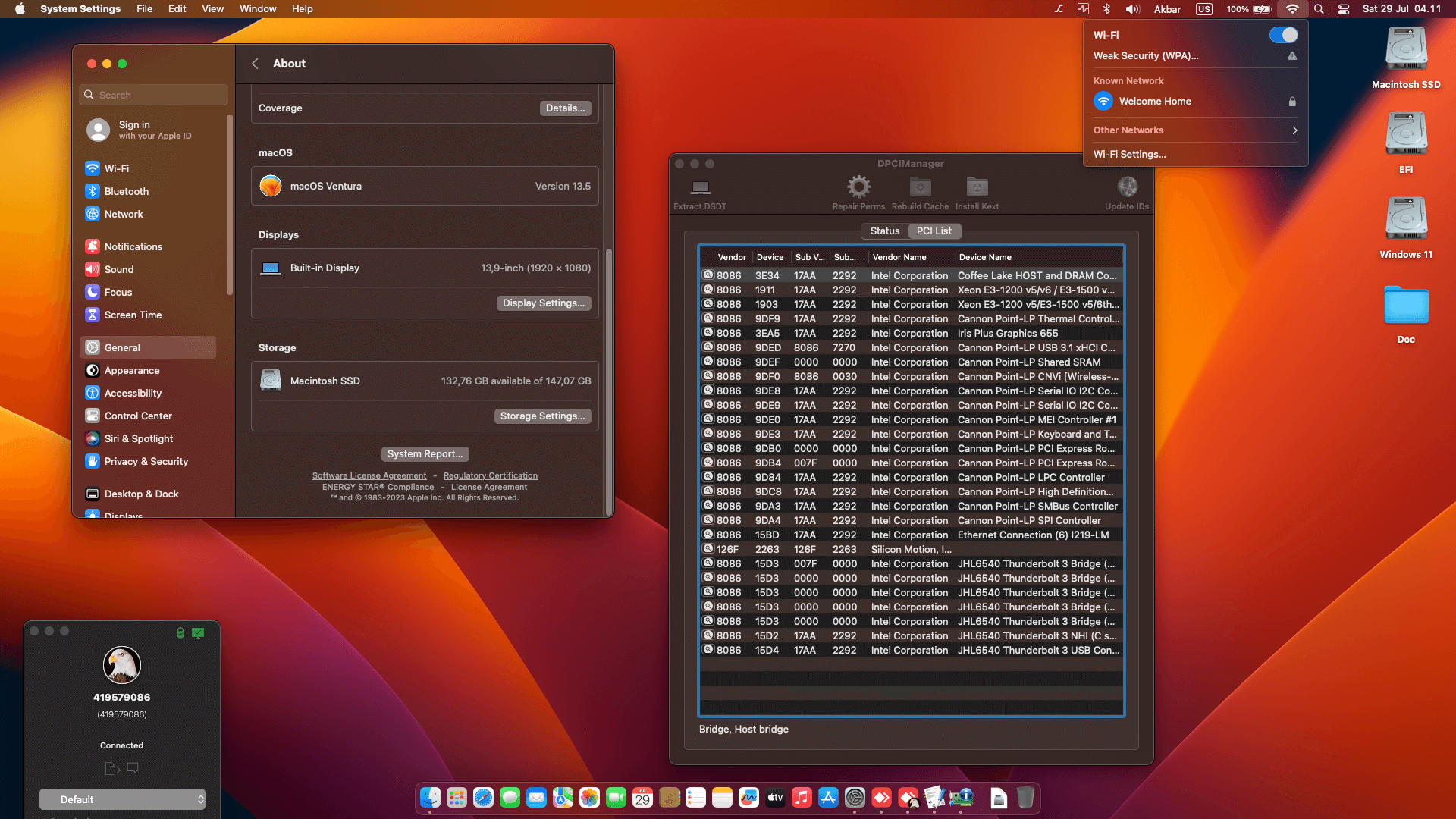Open the Default profile dropdown in AnyDesk

click(122, 799)
